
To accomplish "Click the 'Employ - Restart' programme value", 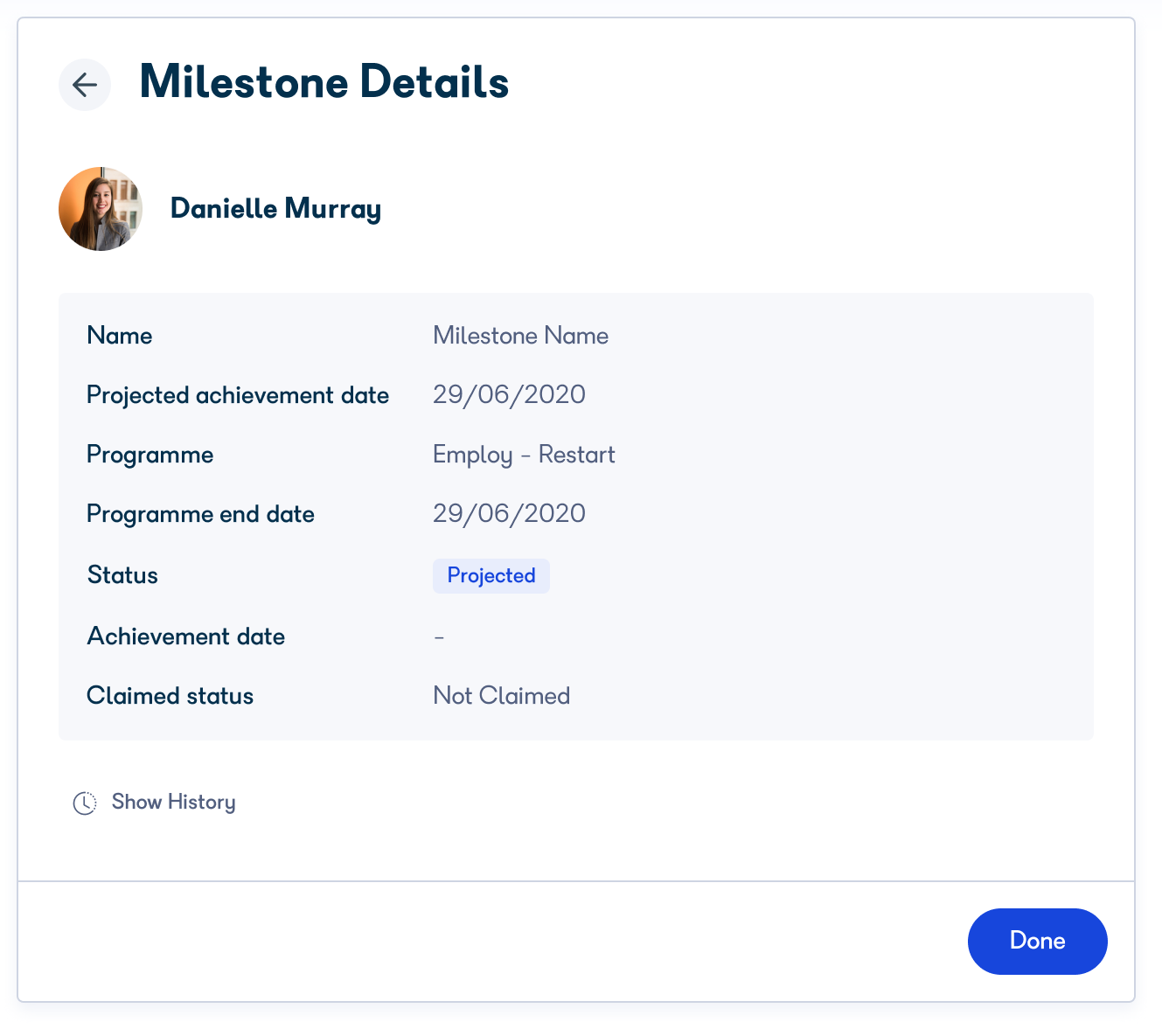I will tap(525, 455).
